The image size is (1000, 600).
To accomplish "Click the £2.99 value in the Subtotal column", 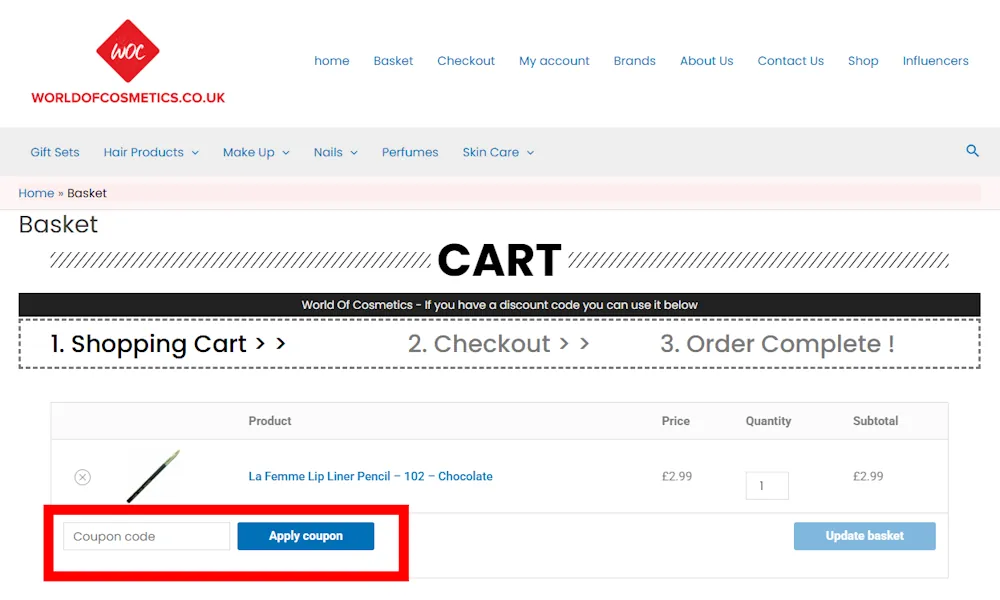I will pos(868,476).
